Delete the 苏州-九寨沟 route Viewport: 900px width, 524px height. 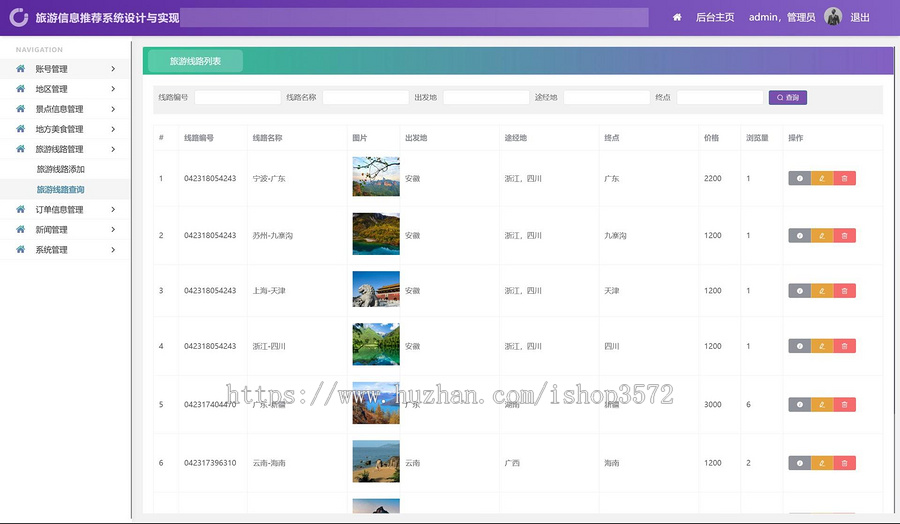pyautogui.click(x=844, y=235)
